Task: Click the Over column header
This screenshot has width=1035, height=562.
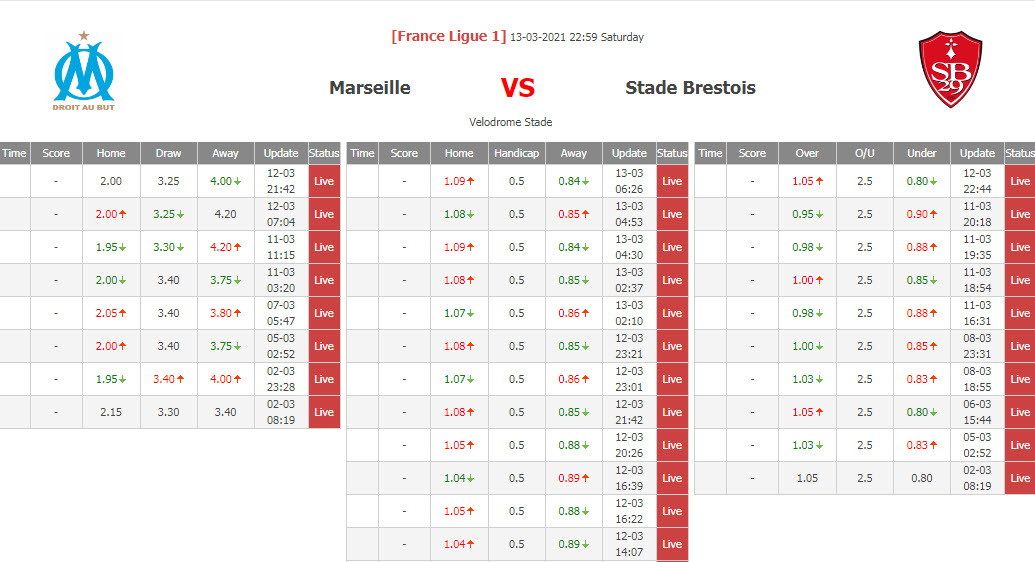Action: 807,153
